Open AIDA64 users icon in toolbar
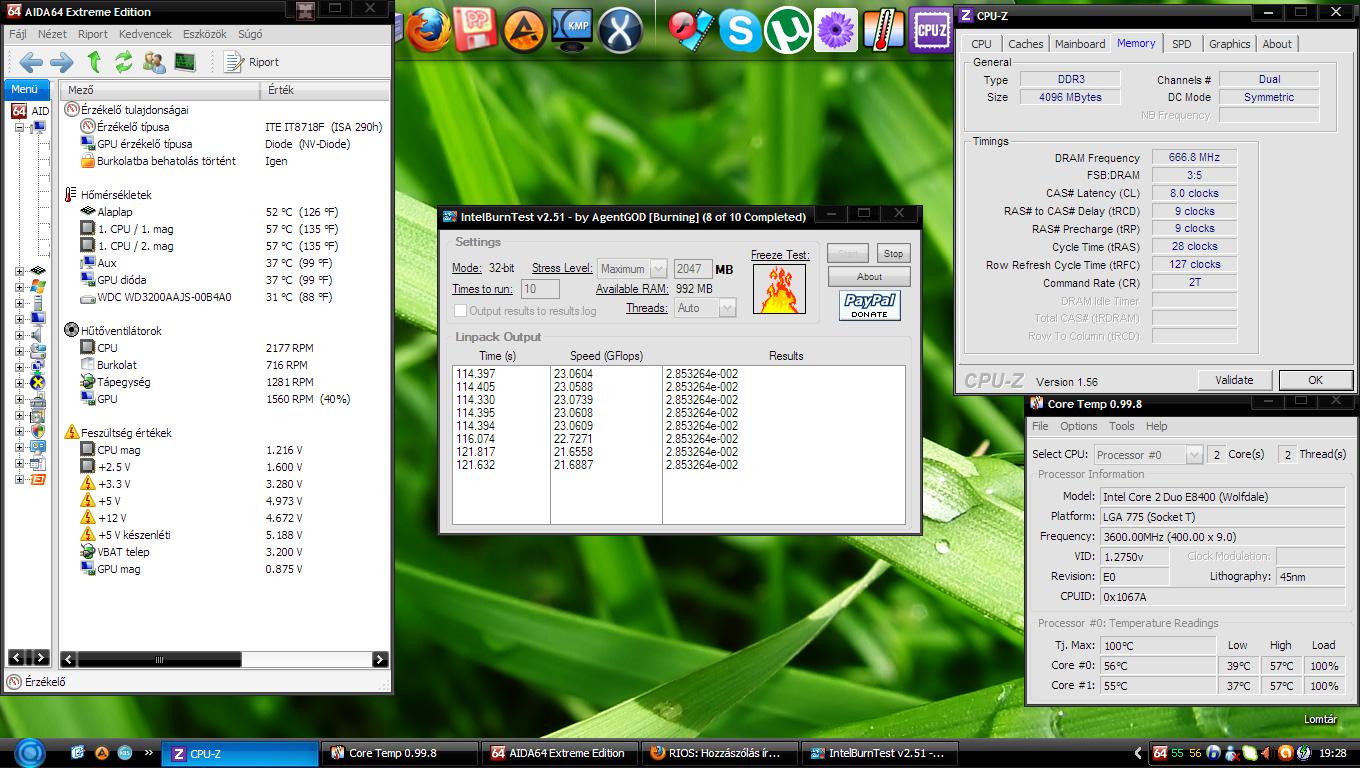This screenshot has width=1360, height=768. tap(154, 62)
